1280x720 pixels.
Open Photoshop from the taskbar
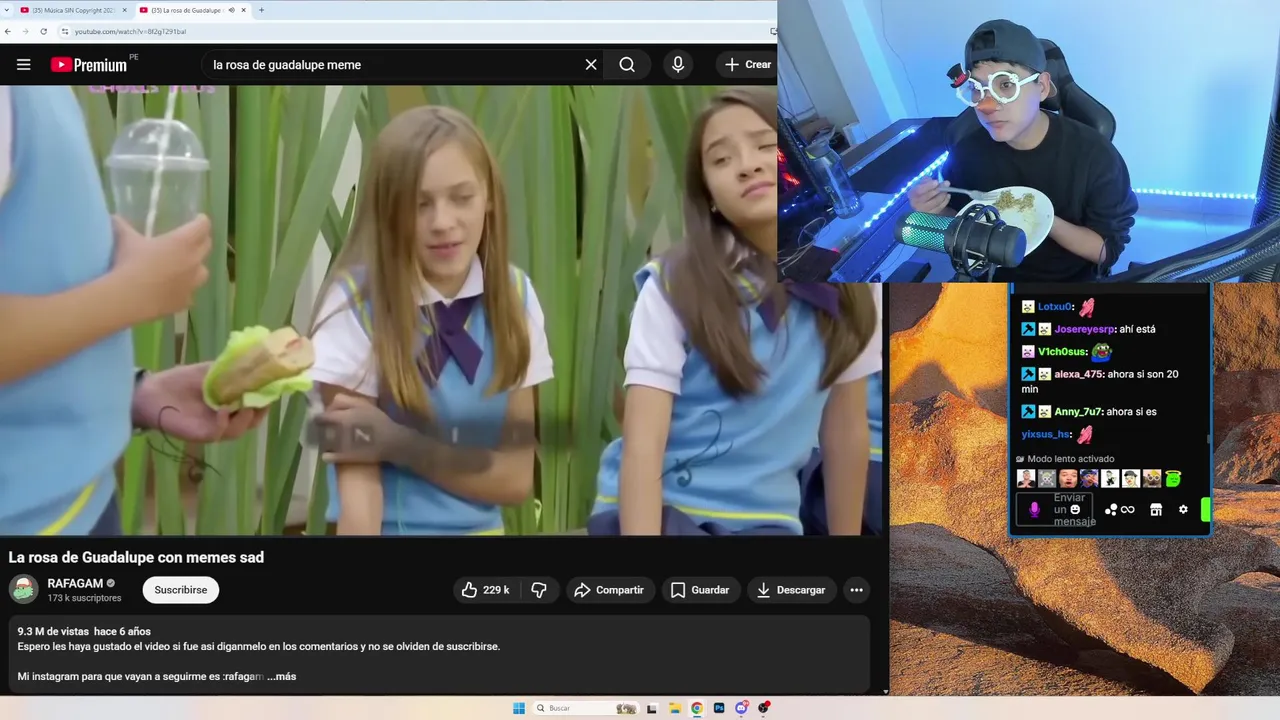(719, 708)
